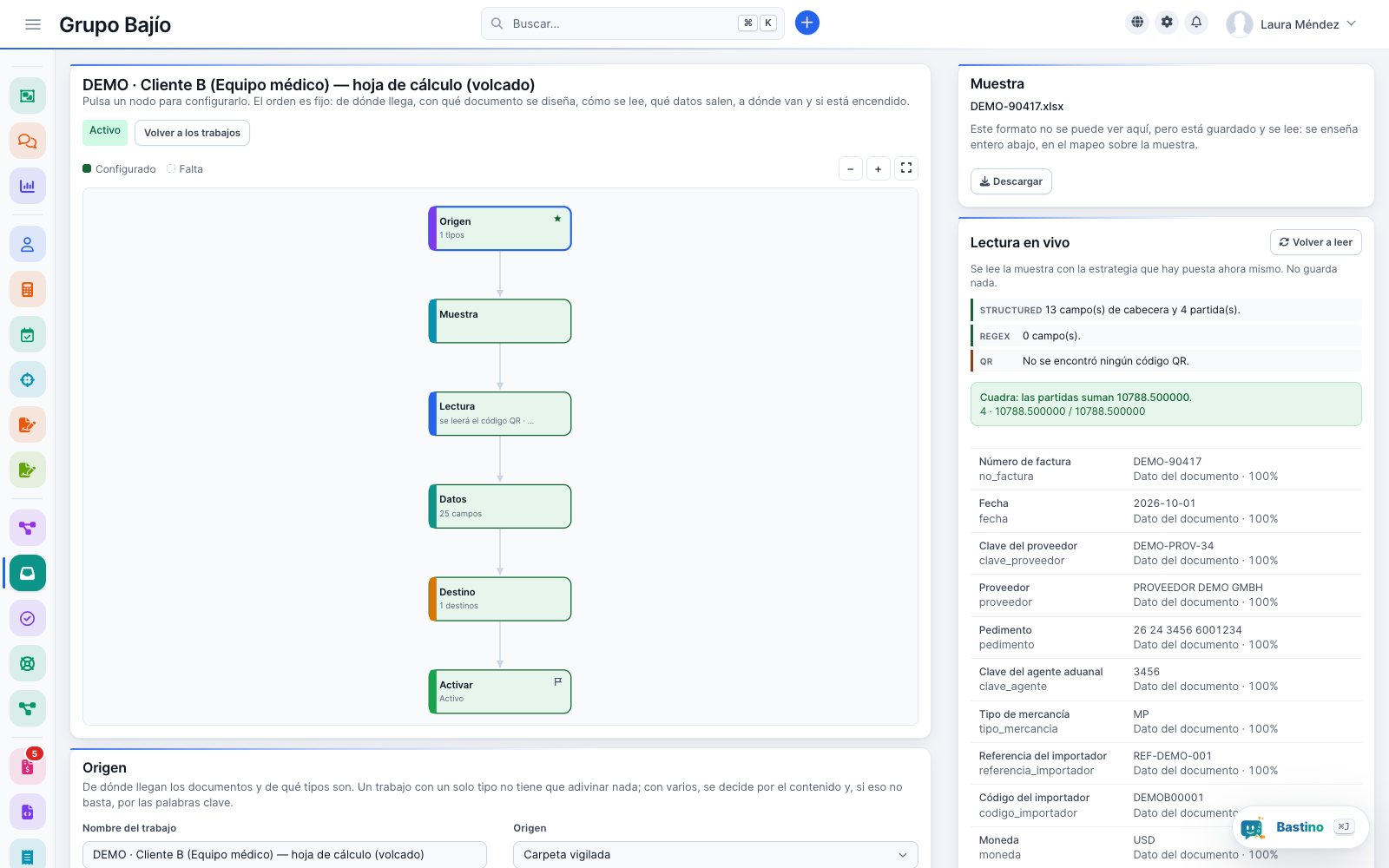Open the circled checkmark sidebar icon

coord(28,618)
